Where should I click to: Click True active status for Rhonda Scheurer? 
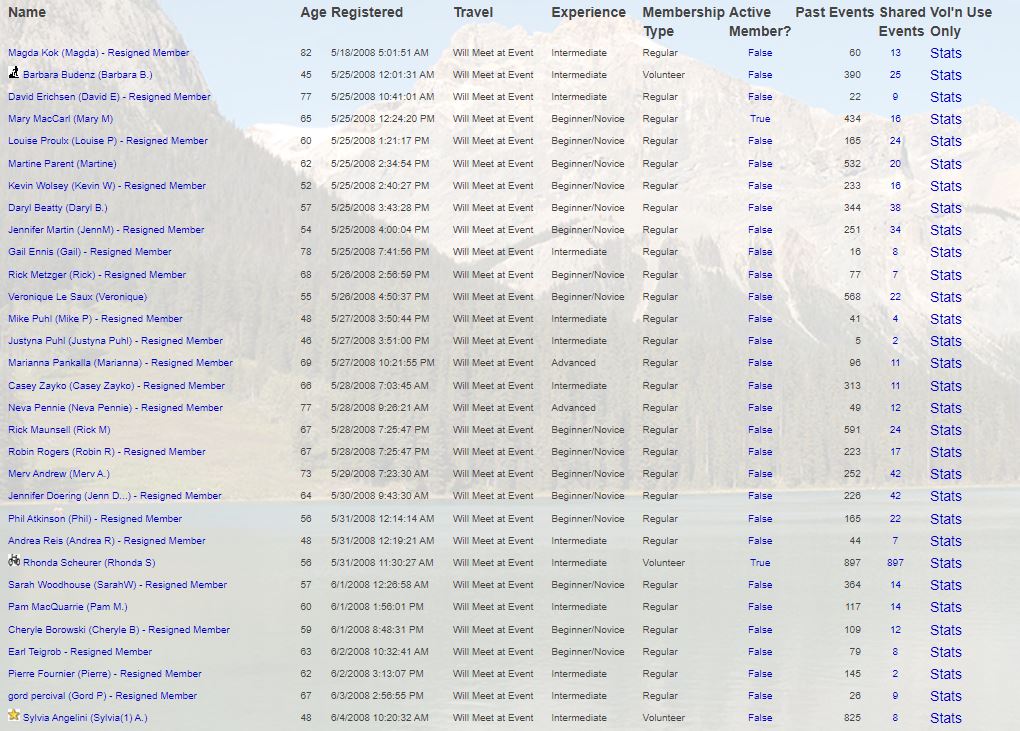point(760,563)
